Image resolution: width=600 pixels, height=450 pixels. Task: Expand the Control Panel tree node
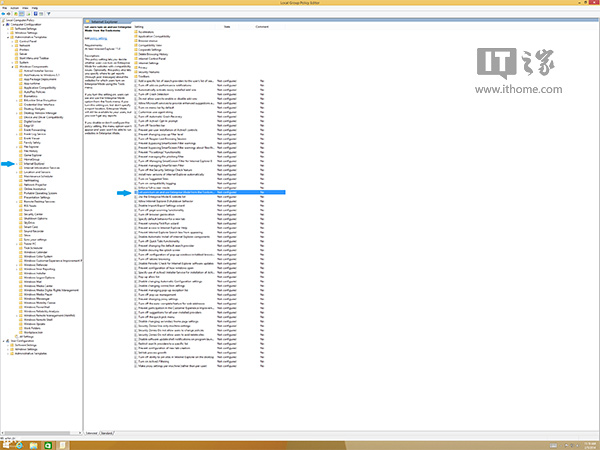click(13, 41)
